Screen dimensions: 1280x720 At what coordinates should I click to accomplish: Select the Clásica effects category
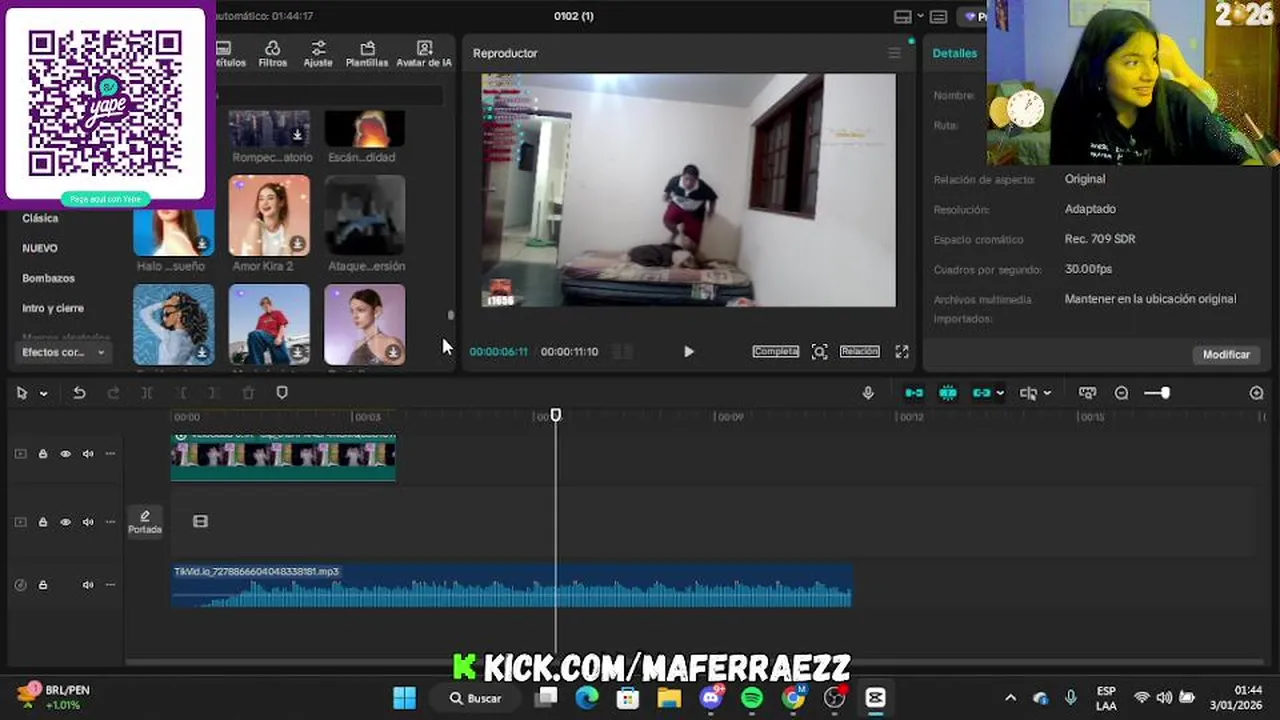coord(40,218)
